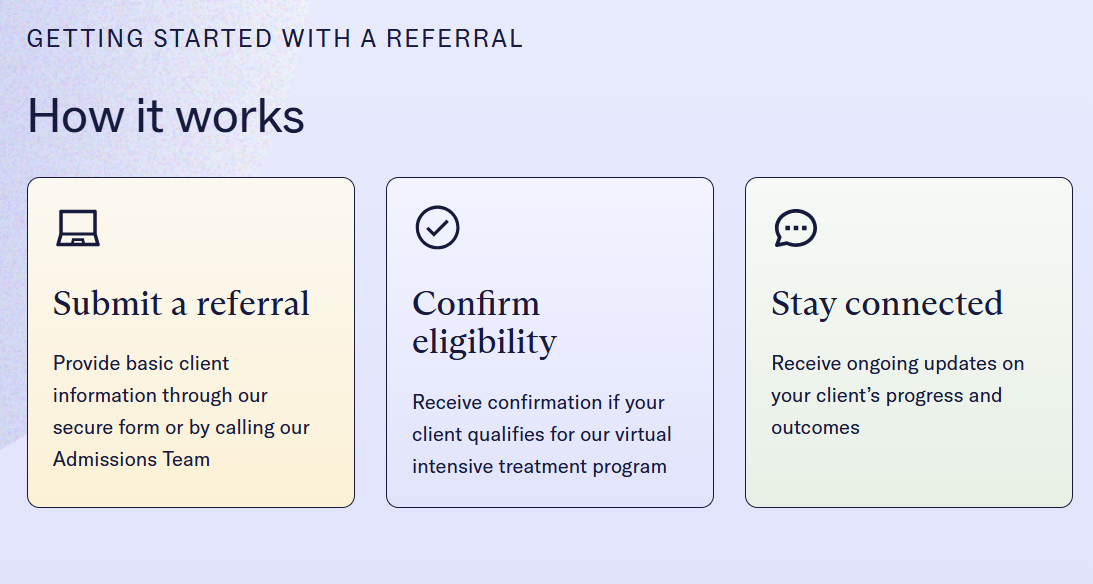Click the laptop icon on the referral card
The width and height of the screenshot is (1093, 584).
coord(78,228)
